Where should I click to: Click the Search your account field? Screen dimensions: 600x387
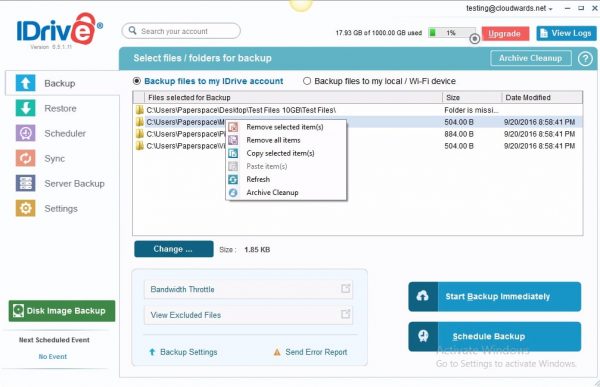tap(181, 31)
